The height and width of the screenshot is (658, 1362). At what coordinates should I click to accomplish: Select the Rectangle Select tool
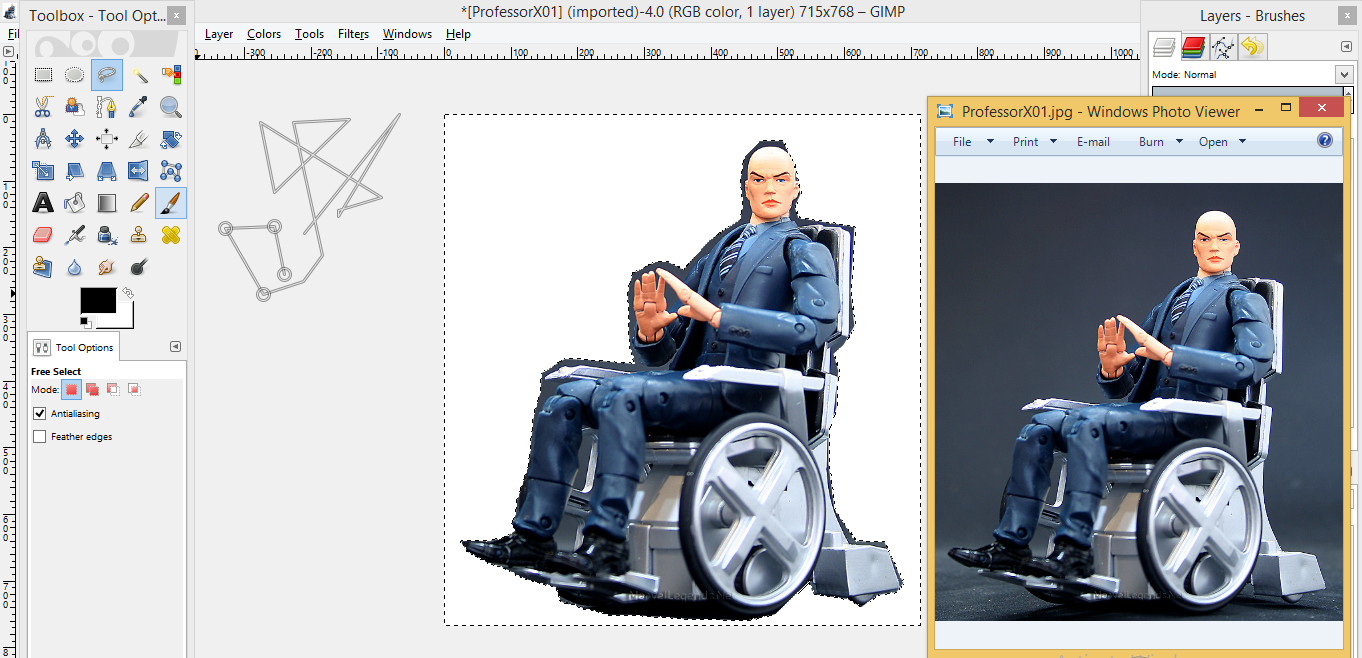tap(43, 74)
